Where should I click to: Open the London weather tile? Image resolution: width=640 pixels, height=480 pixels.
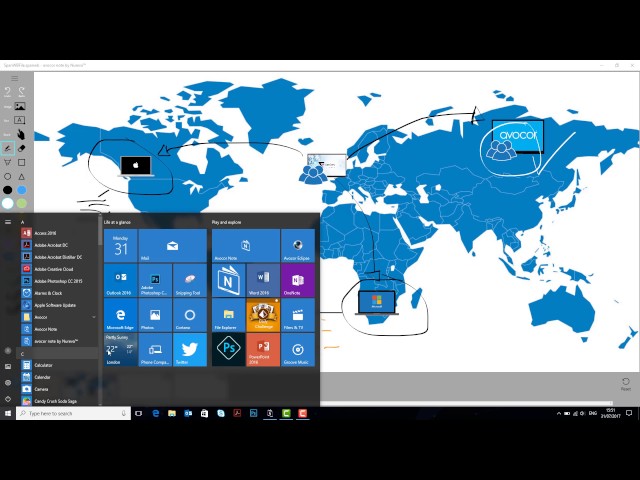pyautogui.click(x=121, y=349)
